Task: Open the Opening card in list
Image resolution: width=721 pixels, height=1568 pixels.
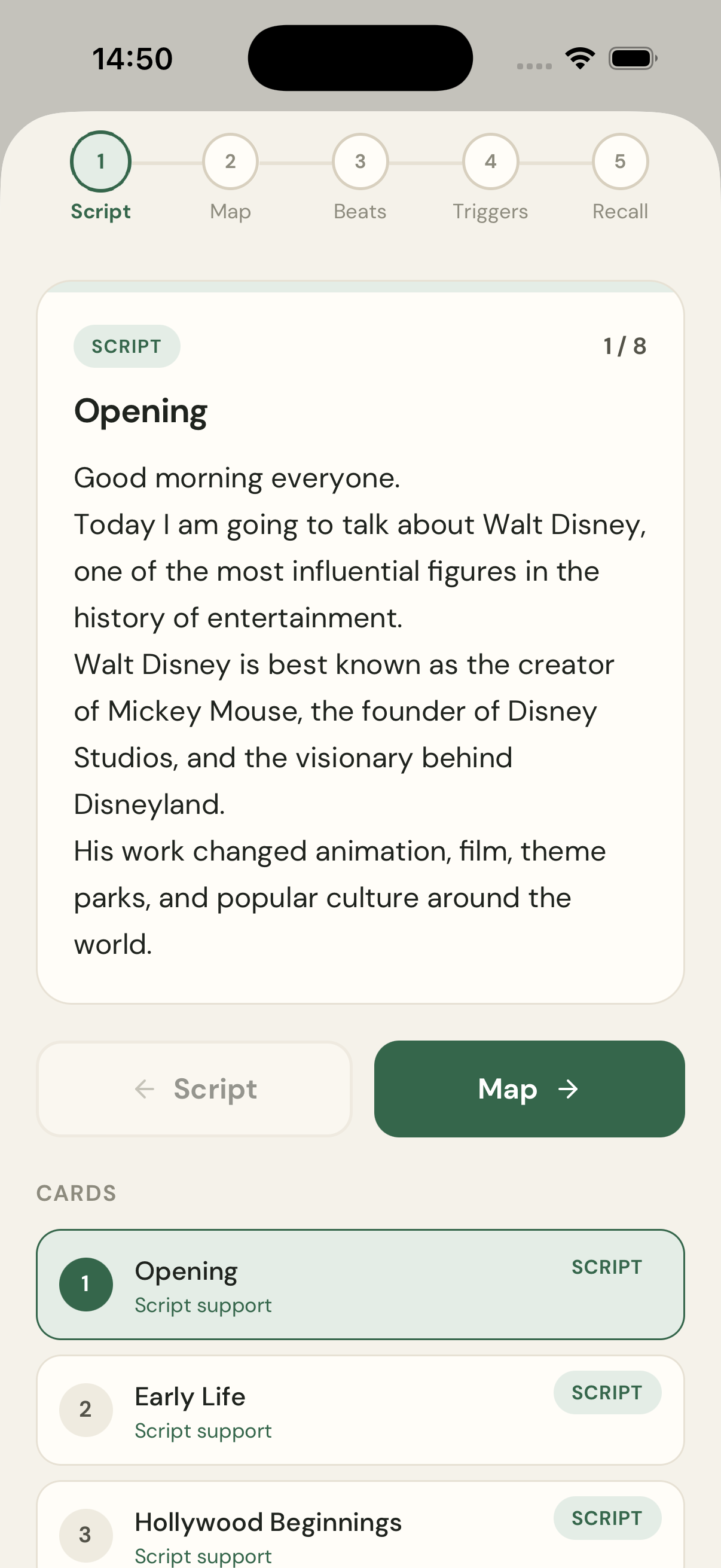Action: click(360, 1285)
